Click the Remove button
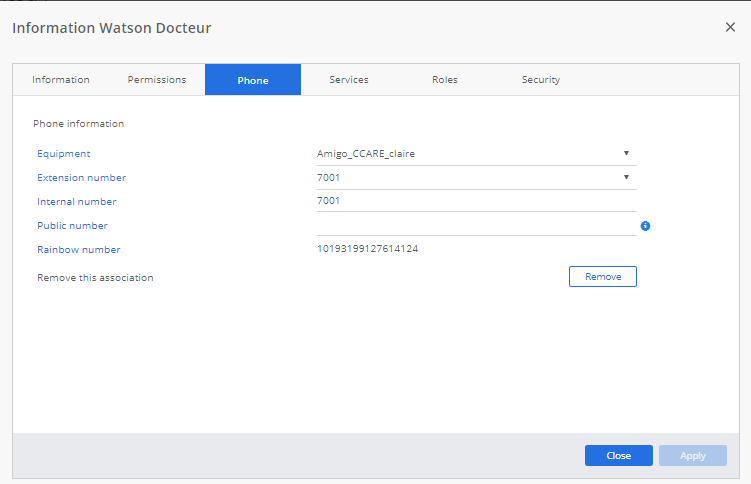Screen dimensions: 751x484 pyautogui.click(x=602, y=277)
